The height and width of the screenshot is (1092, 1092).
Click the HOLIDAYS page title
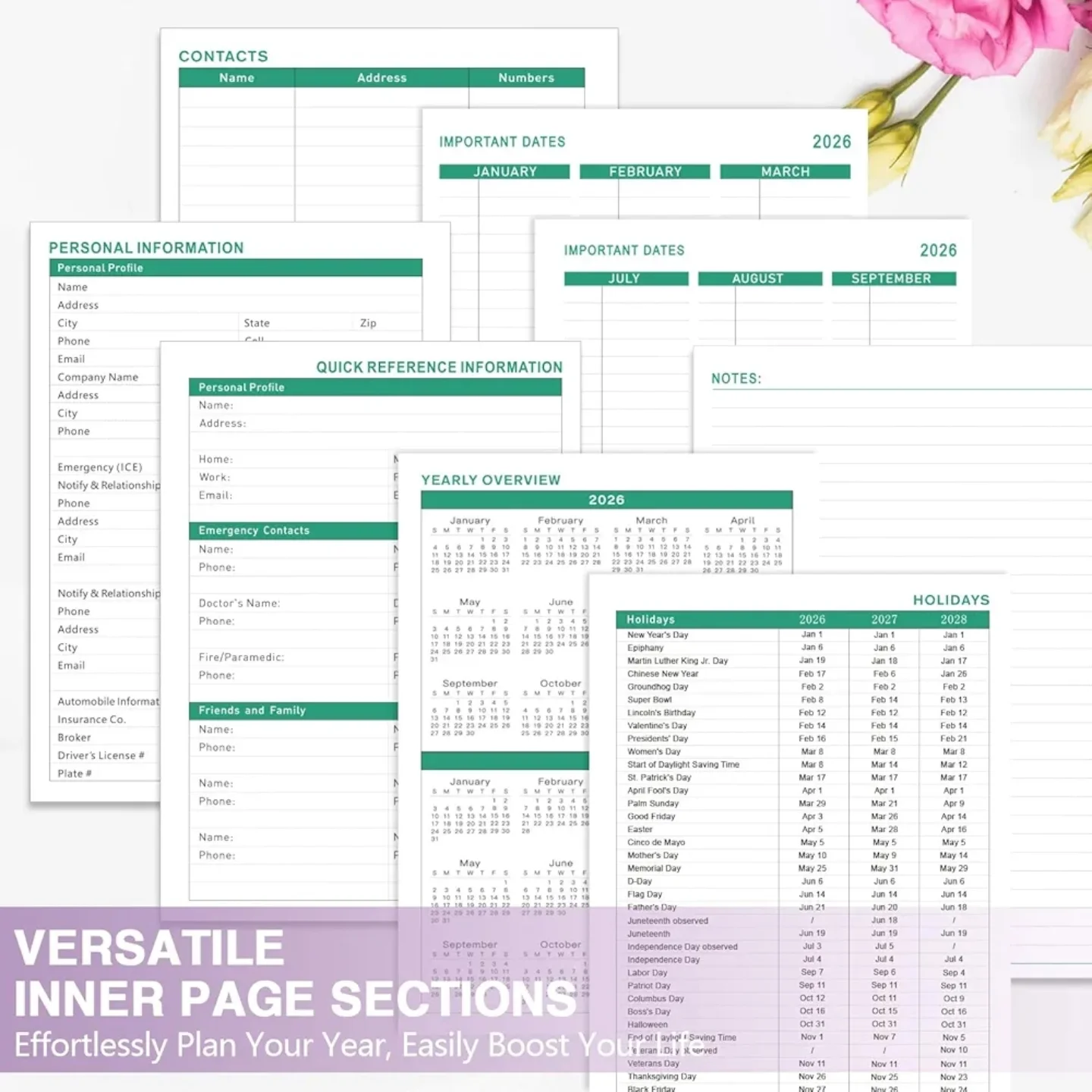tap(951, 600)
